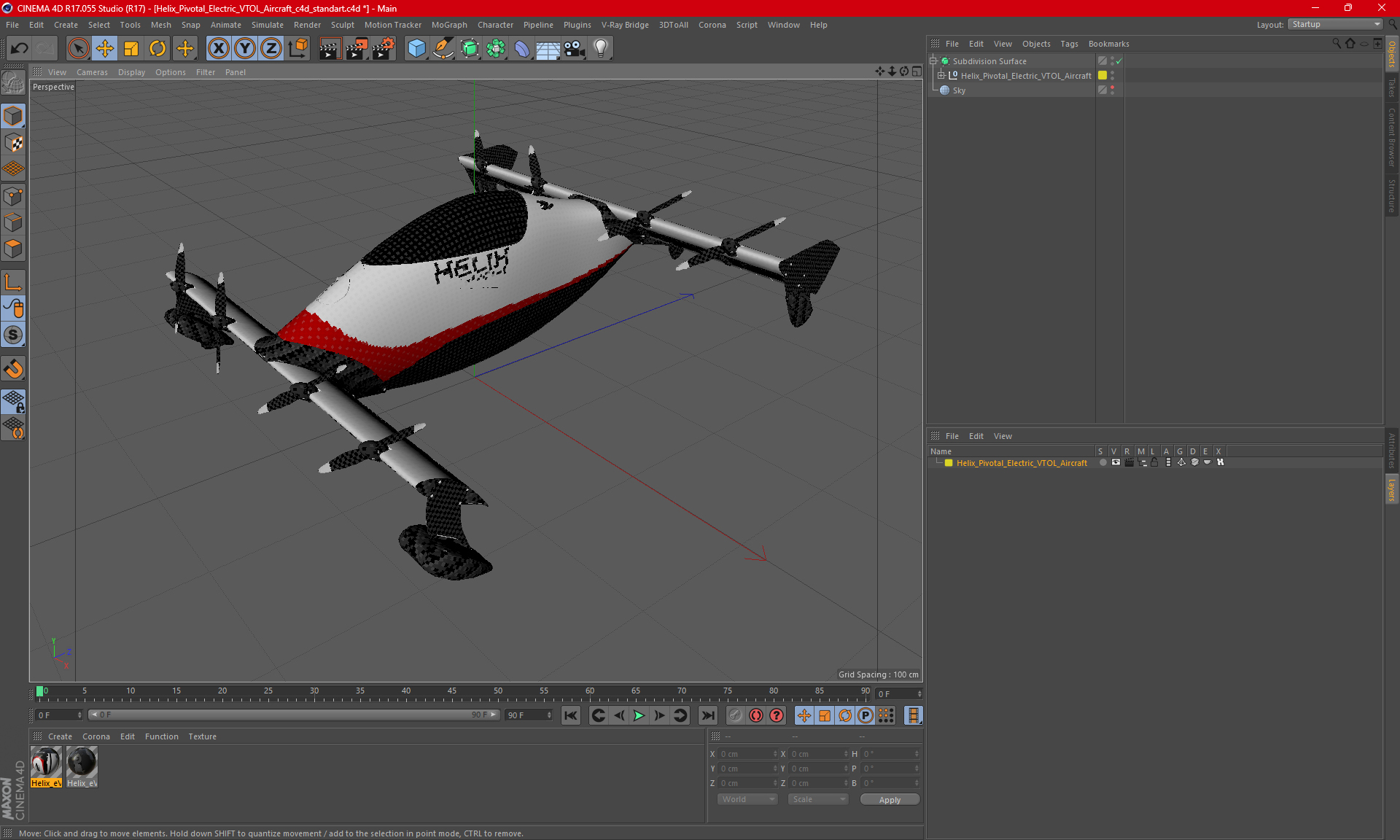
Task: Render active view clapperboard icon
Action: click(x=330, y=49)
